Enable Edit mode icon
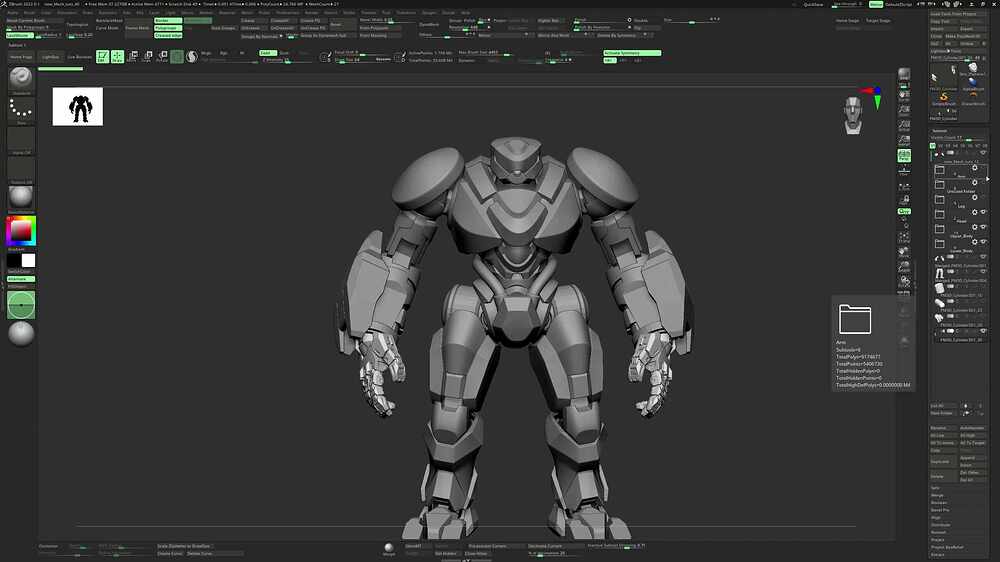Viewport: 1000px width, 562px height. [x=102, y=57]
